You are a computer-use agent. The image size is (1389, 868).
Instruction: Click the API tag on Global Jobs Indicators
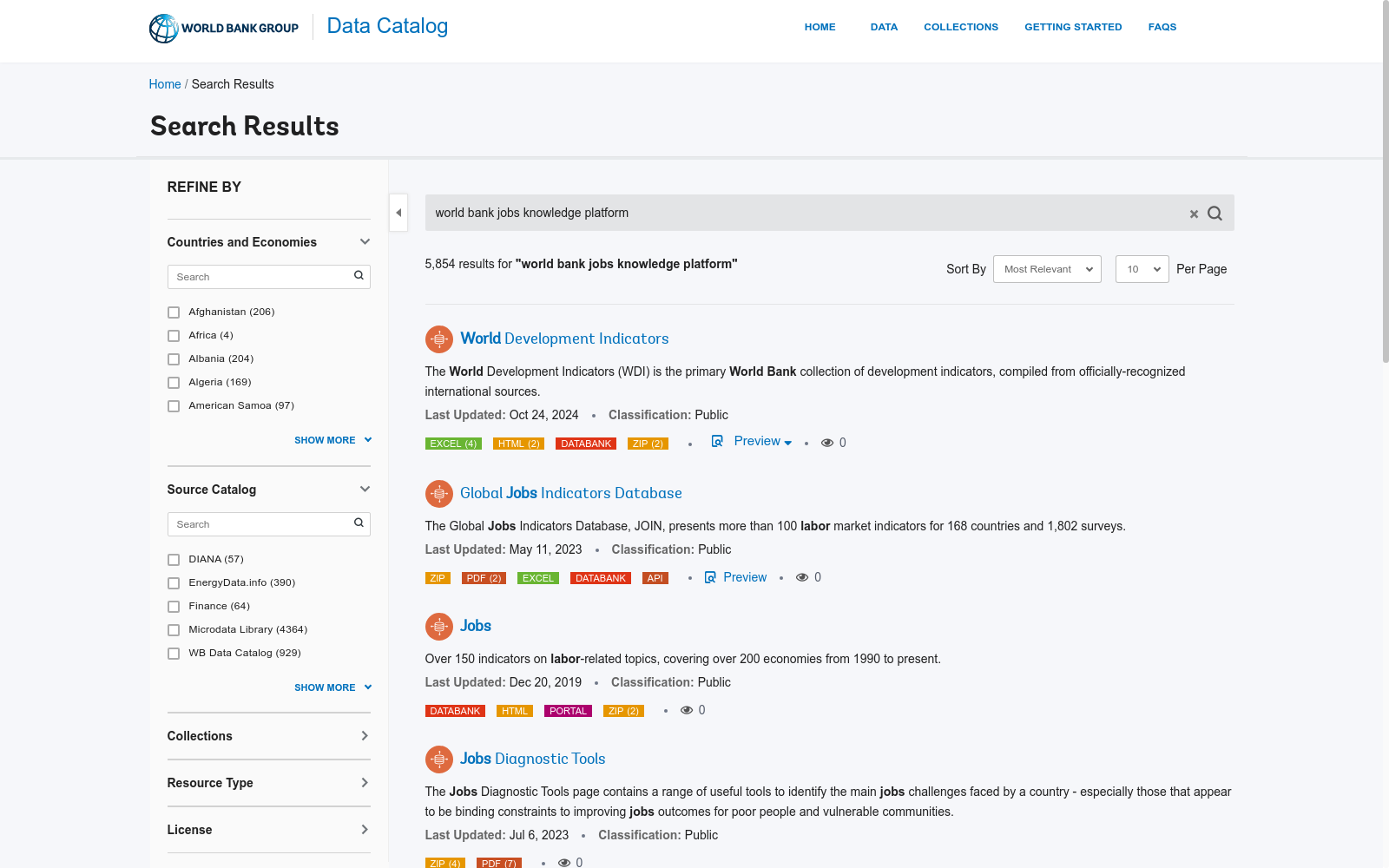coord(655,578)
